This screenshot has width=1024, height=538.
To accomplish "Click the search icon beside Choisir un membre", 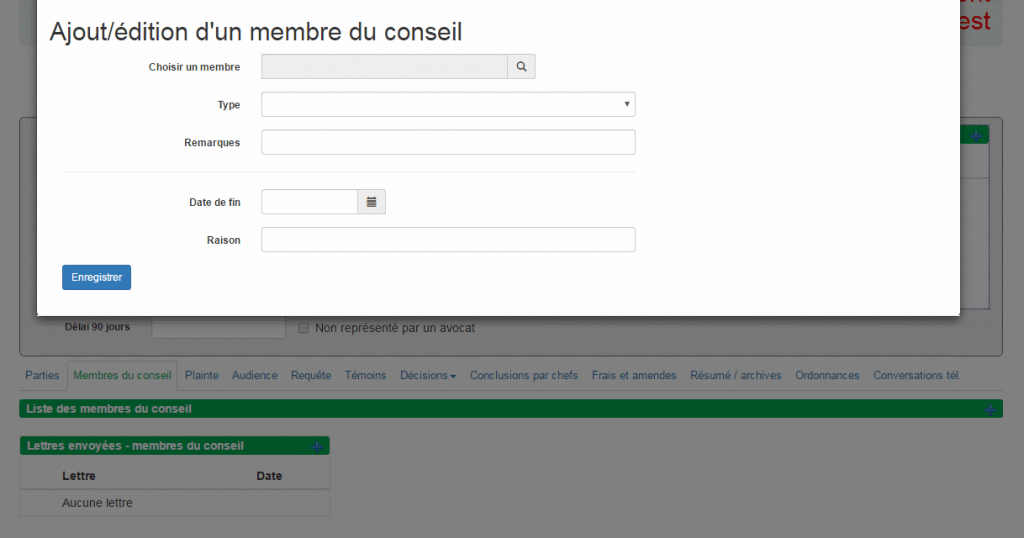I will click(x=521, y=67).
